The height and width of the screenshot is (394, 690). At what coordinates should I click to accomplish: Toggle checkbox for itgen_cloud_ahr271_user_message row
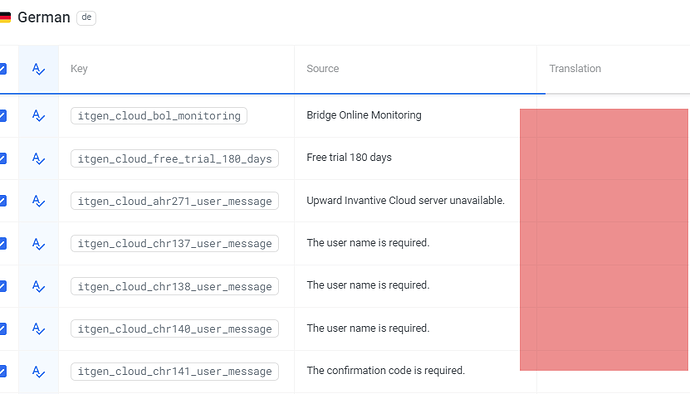point(3,201)
